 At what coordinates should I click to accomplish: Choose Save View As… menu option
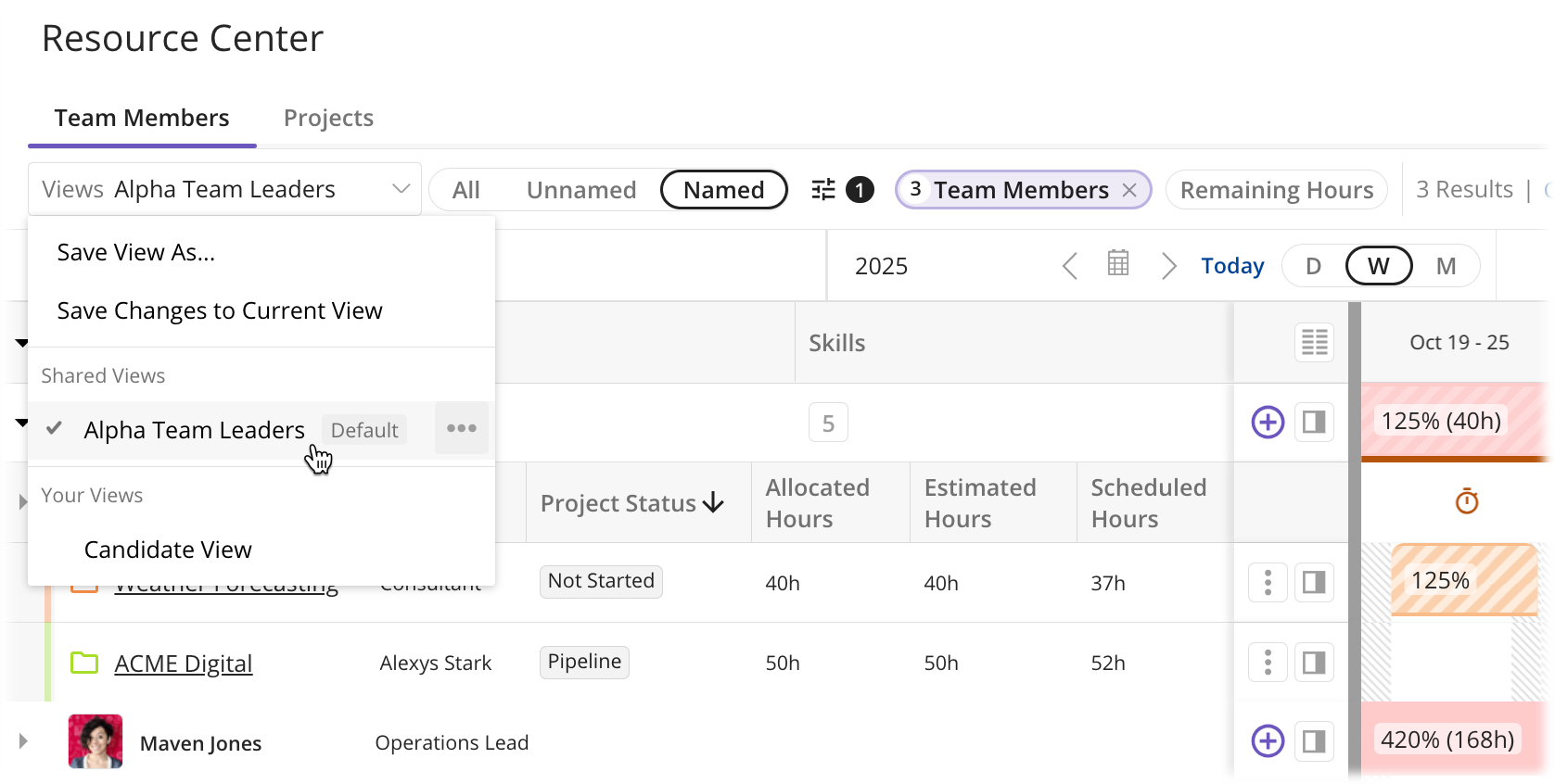[136, 252]
